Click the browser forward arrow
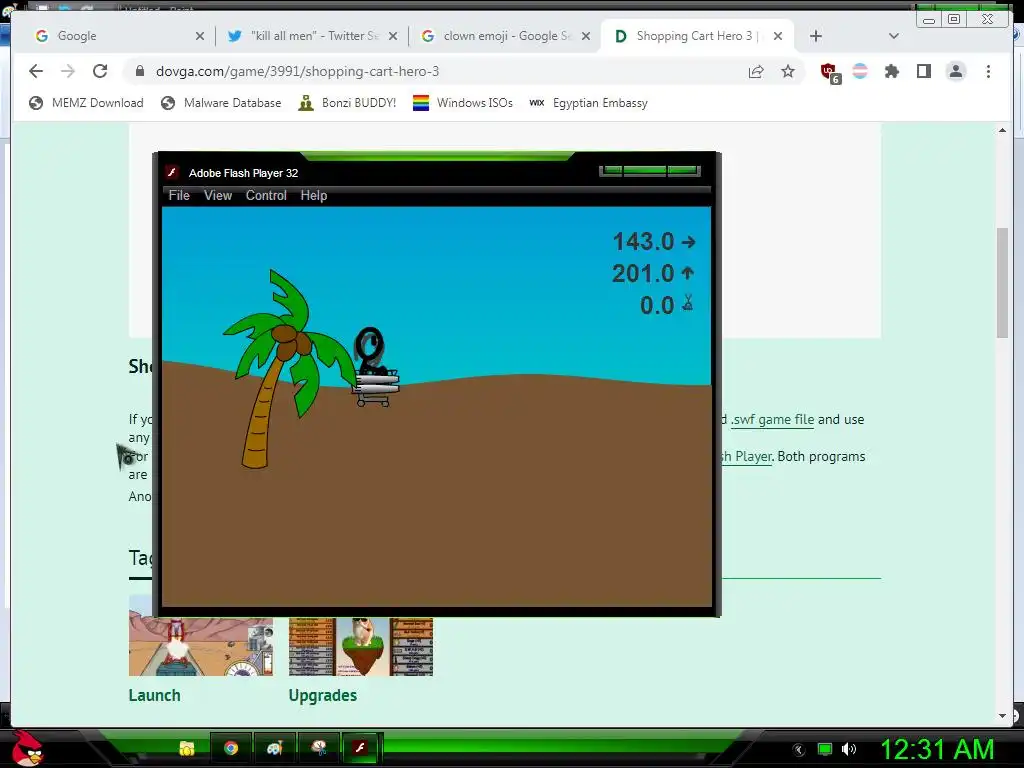 (x=68, y=71)
